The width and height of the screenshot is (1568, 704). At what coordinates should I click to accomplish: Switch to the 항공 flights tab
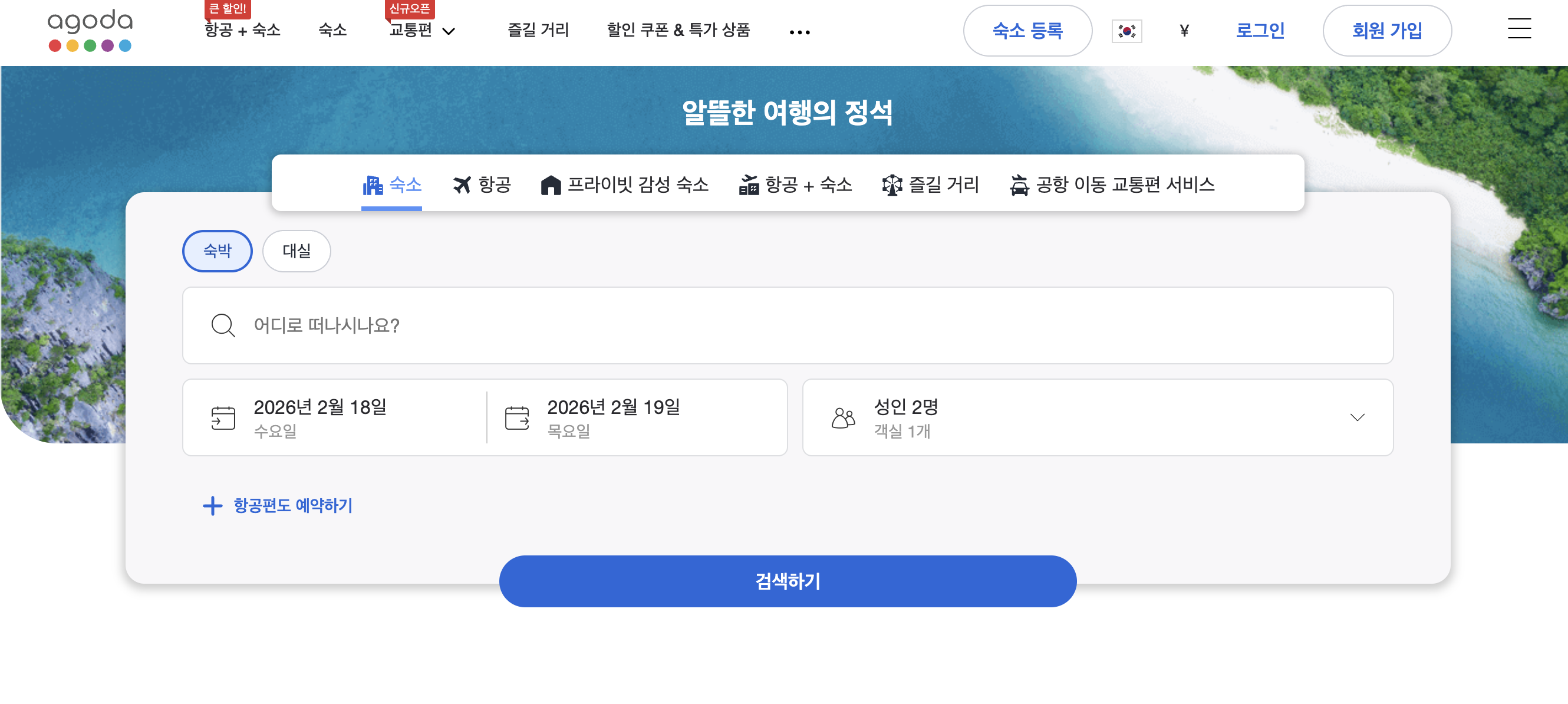point(482,185)
